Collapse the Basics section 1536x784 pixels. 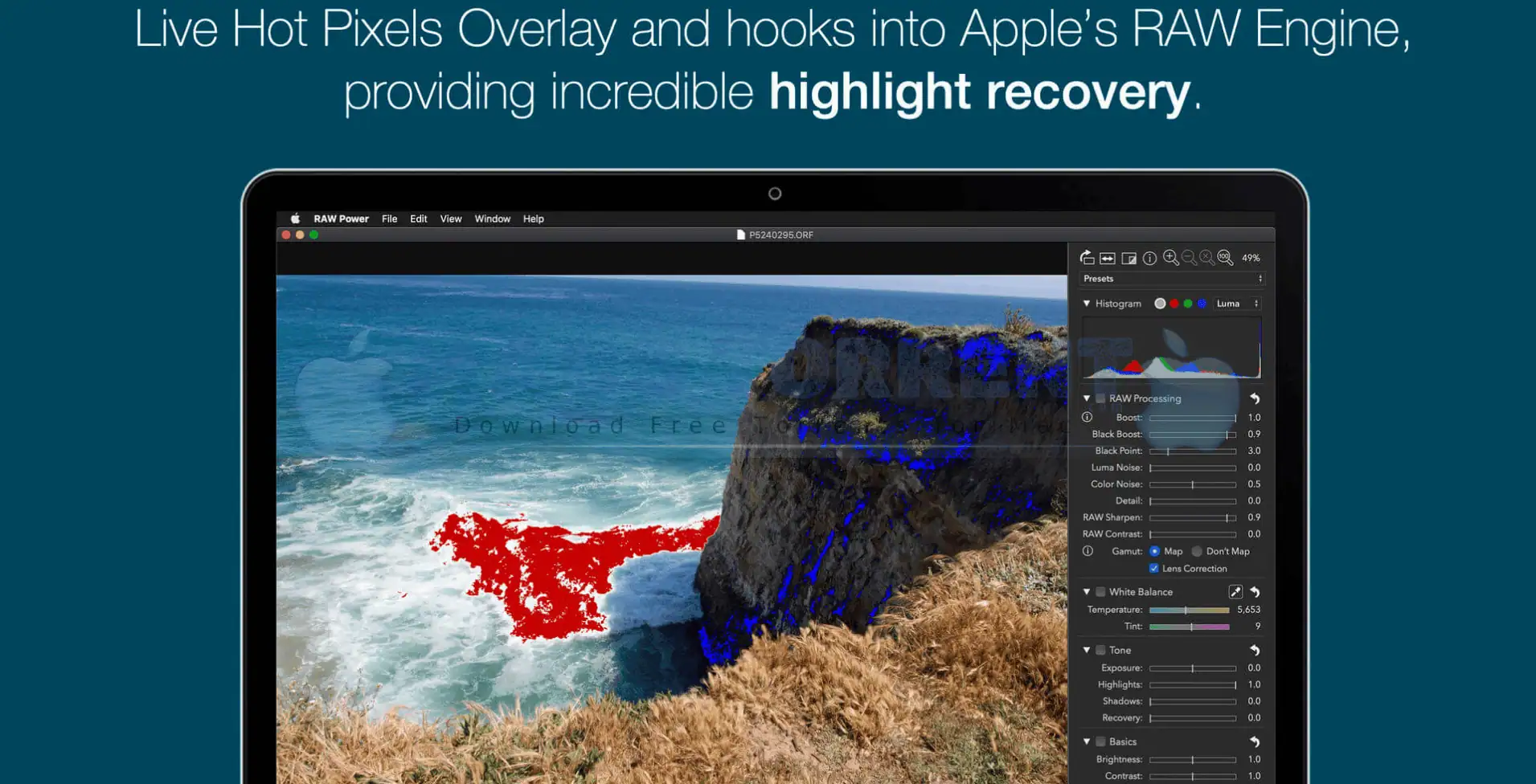[1087, 741]
